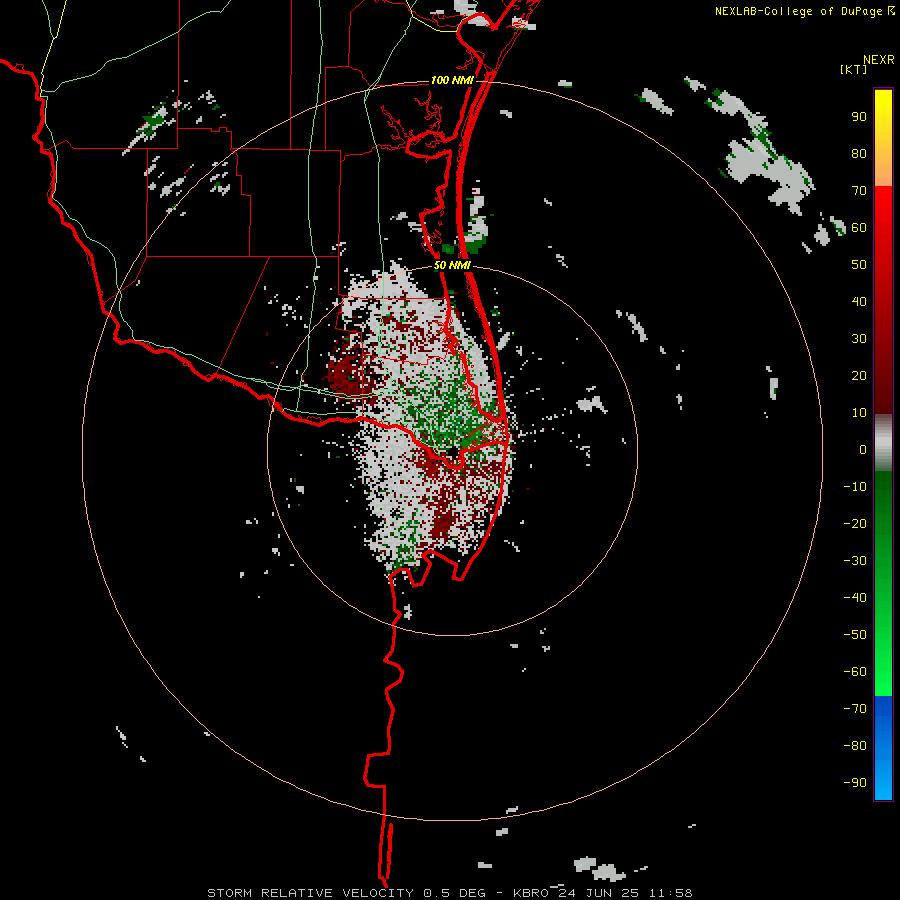
Task: Click the 100 NMI range ring label
Action: coord(452,80)
